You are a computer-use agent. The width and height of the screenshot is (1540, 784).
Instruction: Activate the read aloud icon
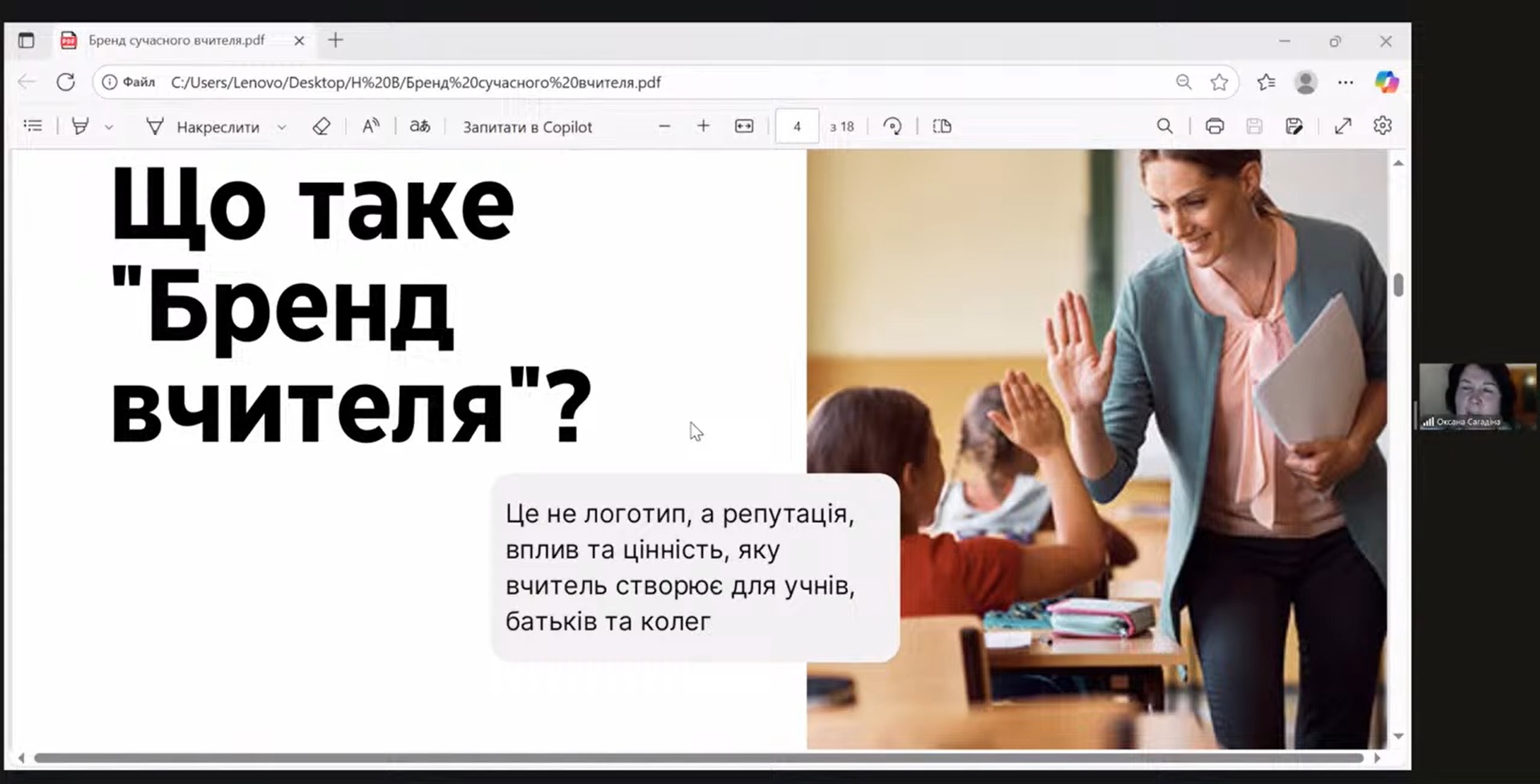tap(370, 126)
